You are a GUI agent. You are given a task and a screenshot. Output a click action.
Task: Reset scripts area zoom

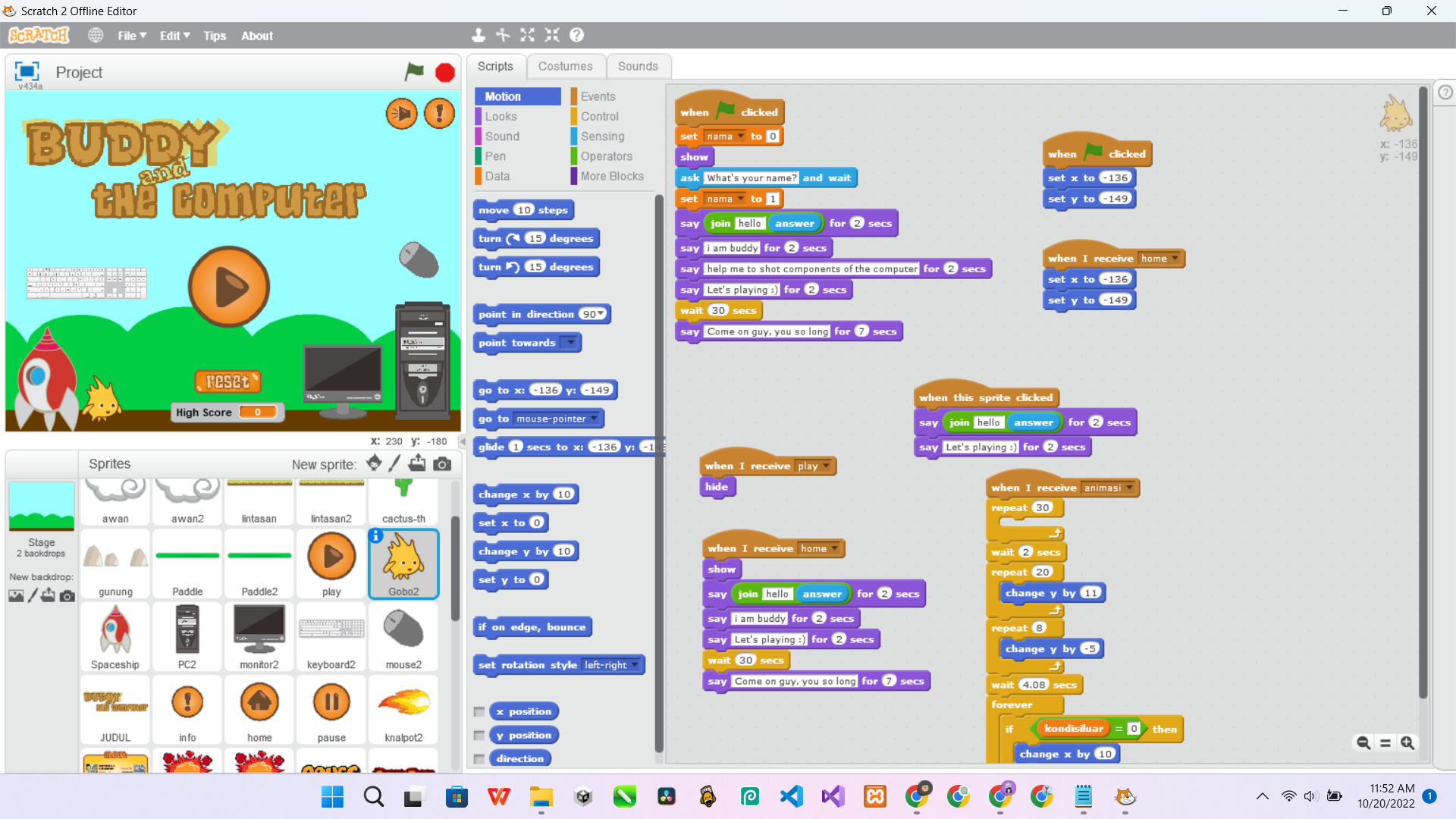(x=1385, y=743)
